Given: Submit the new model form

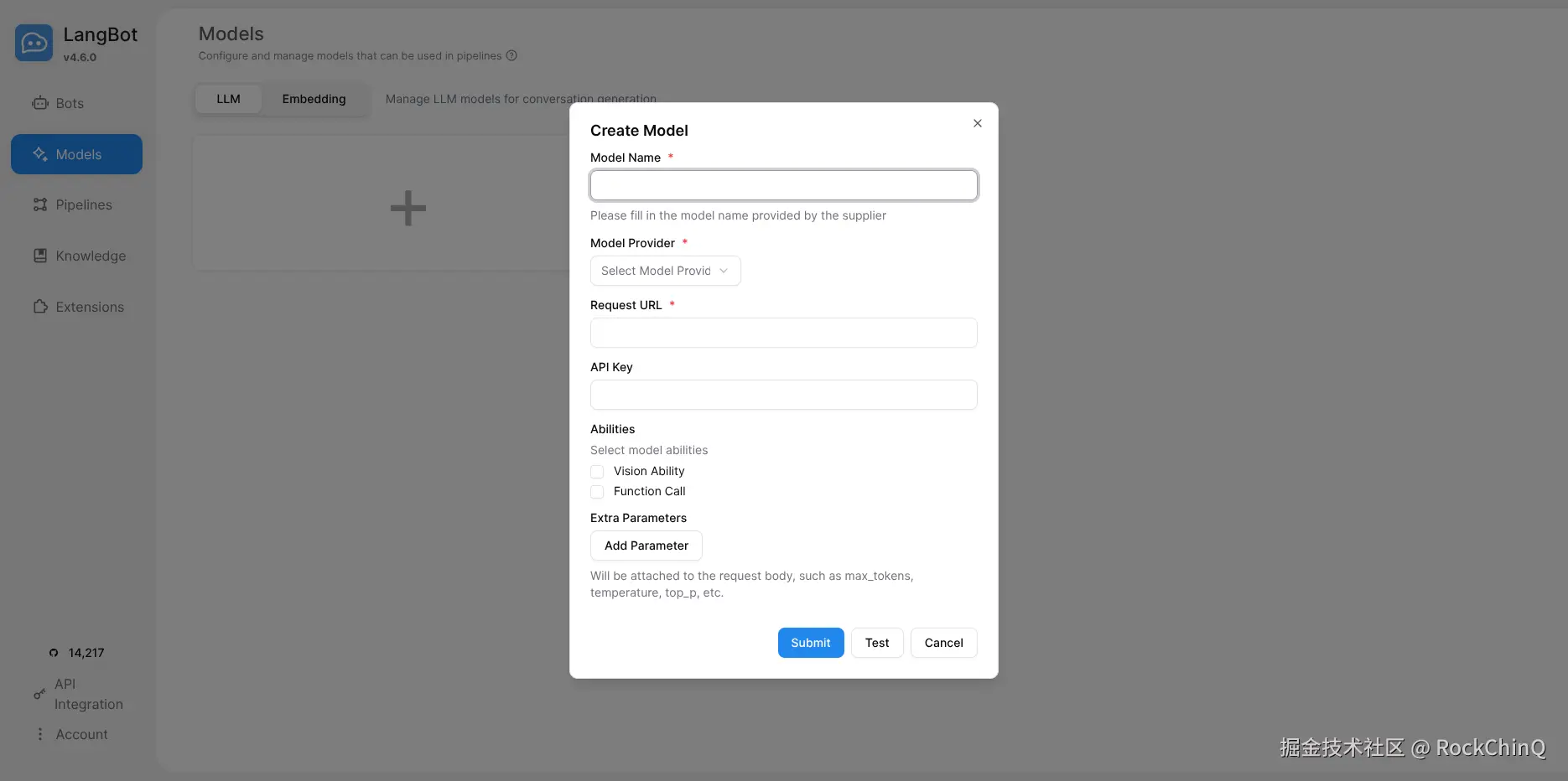Looking at the screenshot, I should pos(810,643).
